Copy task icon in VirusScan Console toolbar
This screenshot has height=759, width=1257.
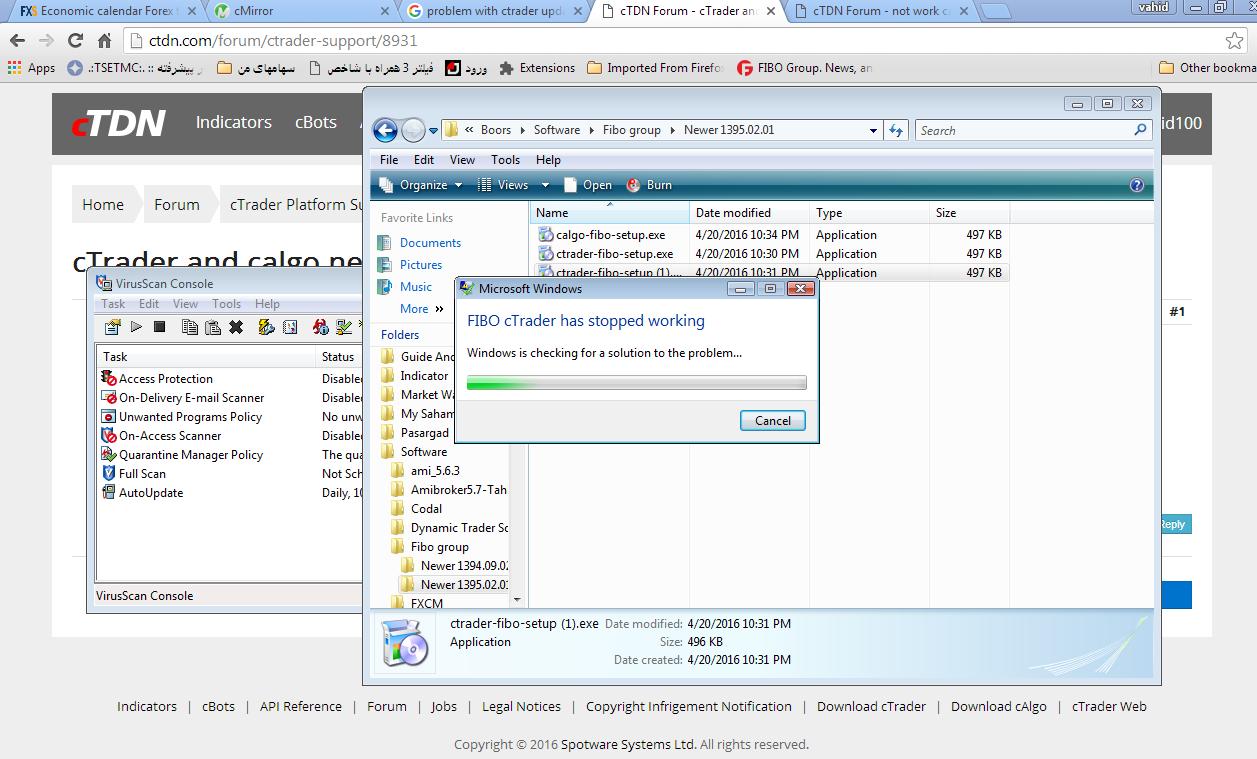click(x=189, y=327)
